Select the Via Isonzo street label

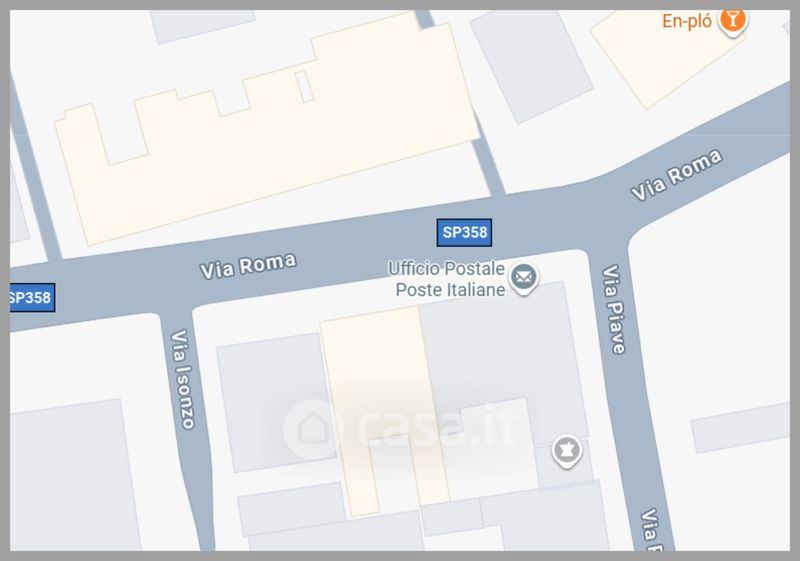click(x=182, y=379)
